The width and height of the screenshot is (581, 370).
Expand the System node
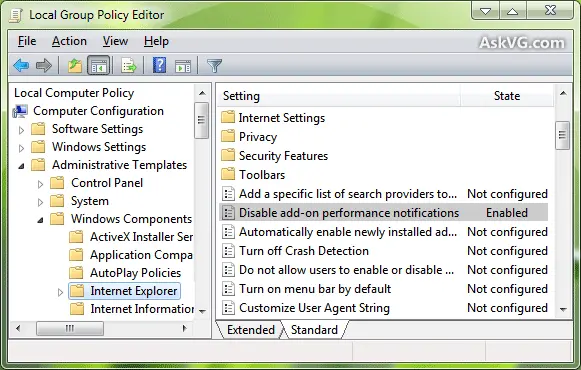(40, 202)
